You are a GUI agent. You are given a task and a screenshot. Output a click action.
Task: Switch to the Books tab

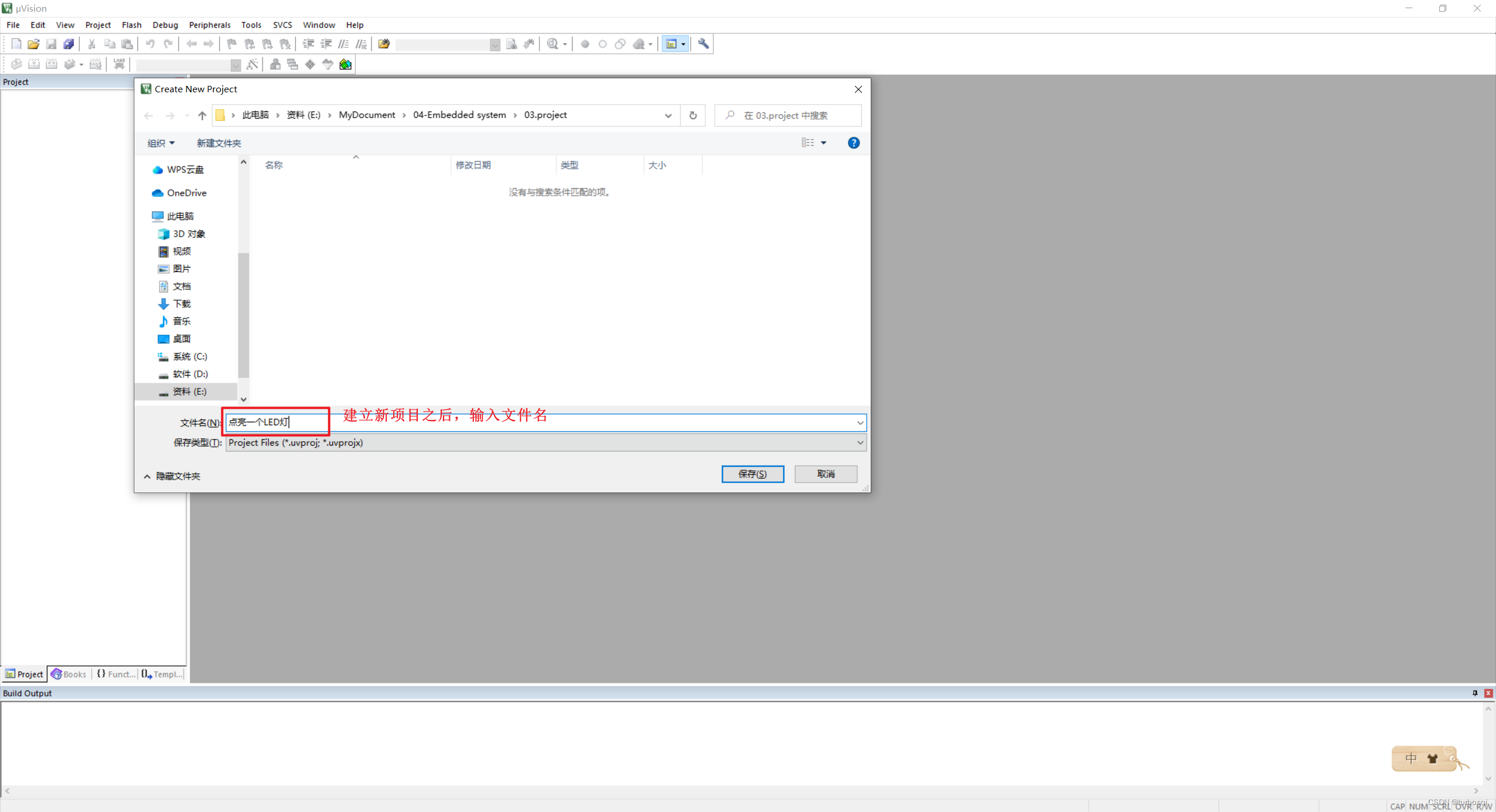coord(69,674)
